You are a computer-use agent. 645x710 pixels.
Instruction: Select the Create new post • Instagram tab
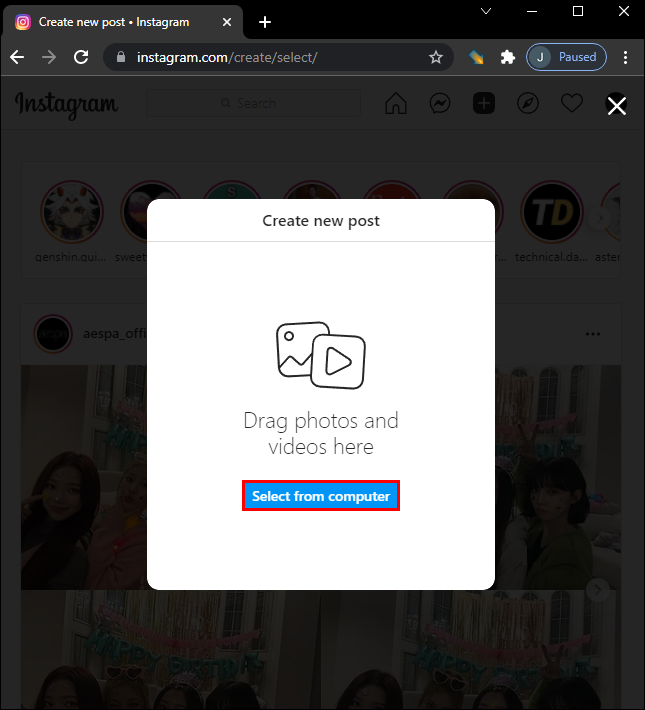(122, 22)
